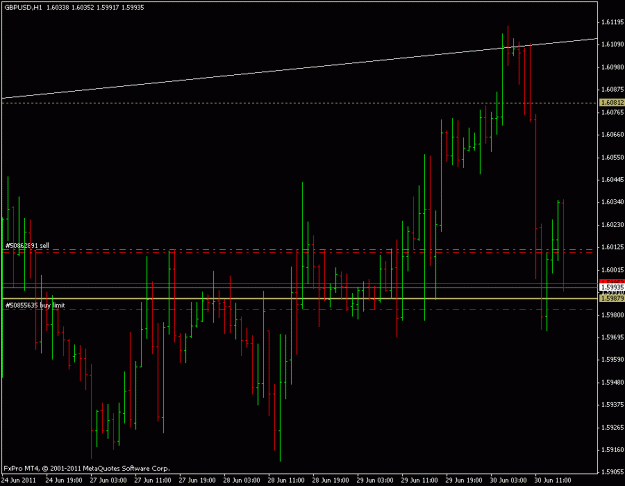The image size is (625, 486).
Task: Click the 1.59160 price axis value
Action: pos(612,450)
